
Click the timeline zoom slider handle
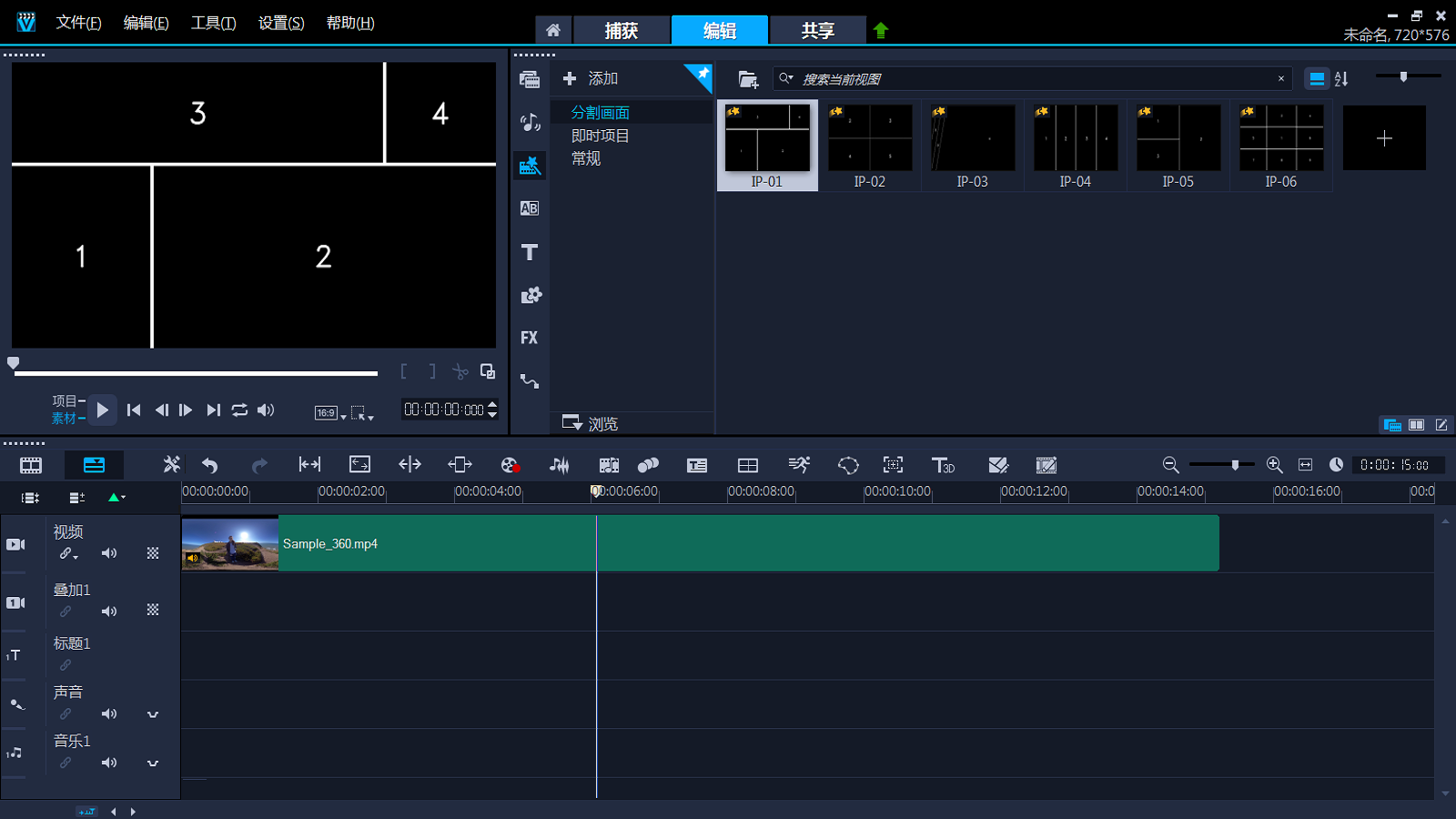pyautogui.click(x=1235, y=465)
